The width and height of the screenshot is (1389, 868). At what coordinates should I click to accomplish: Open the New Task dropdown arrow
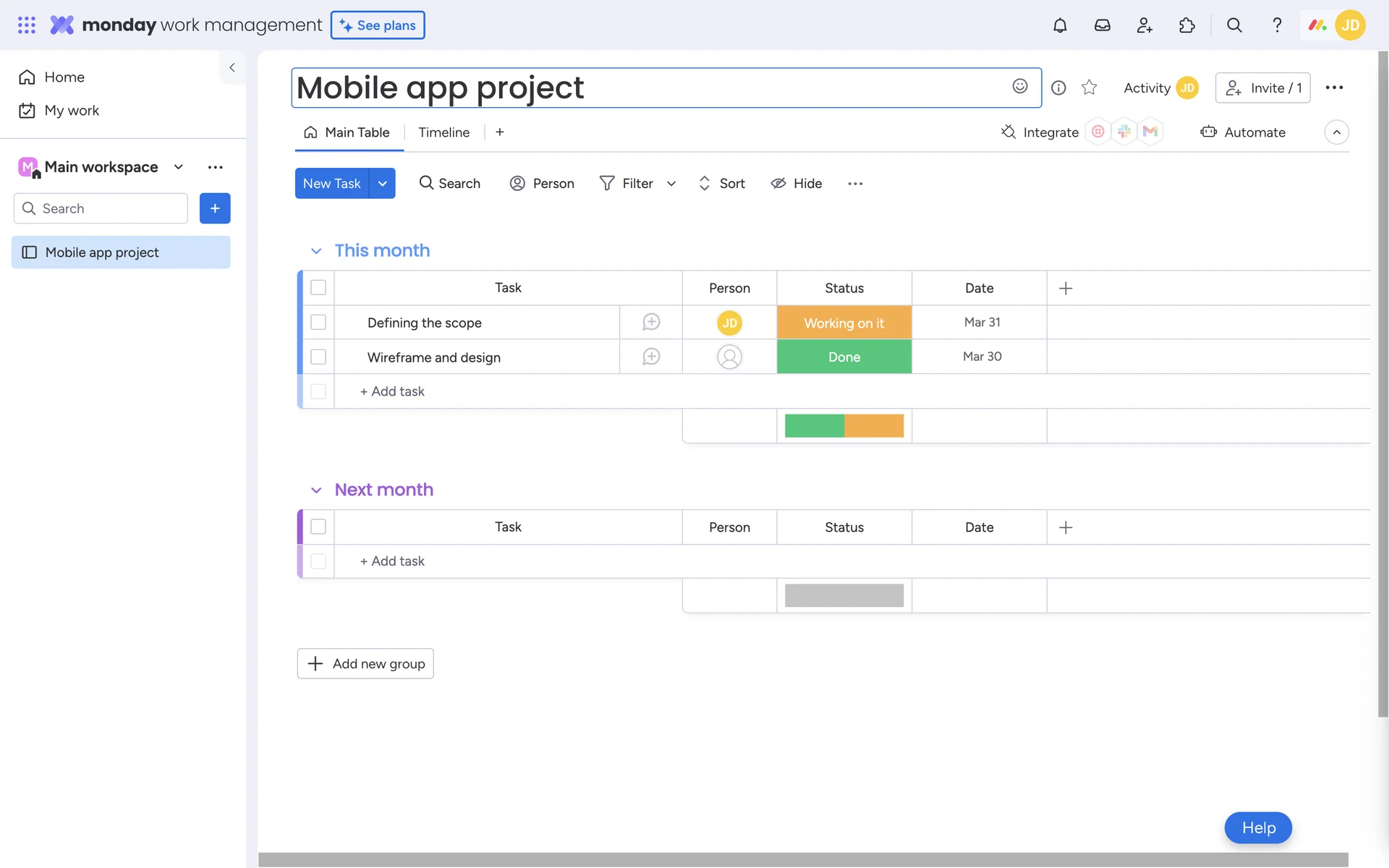(x=383, y=183)
